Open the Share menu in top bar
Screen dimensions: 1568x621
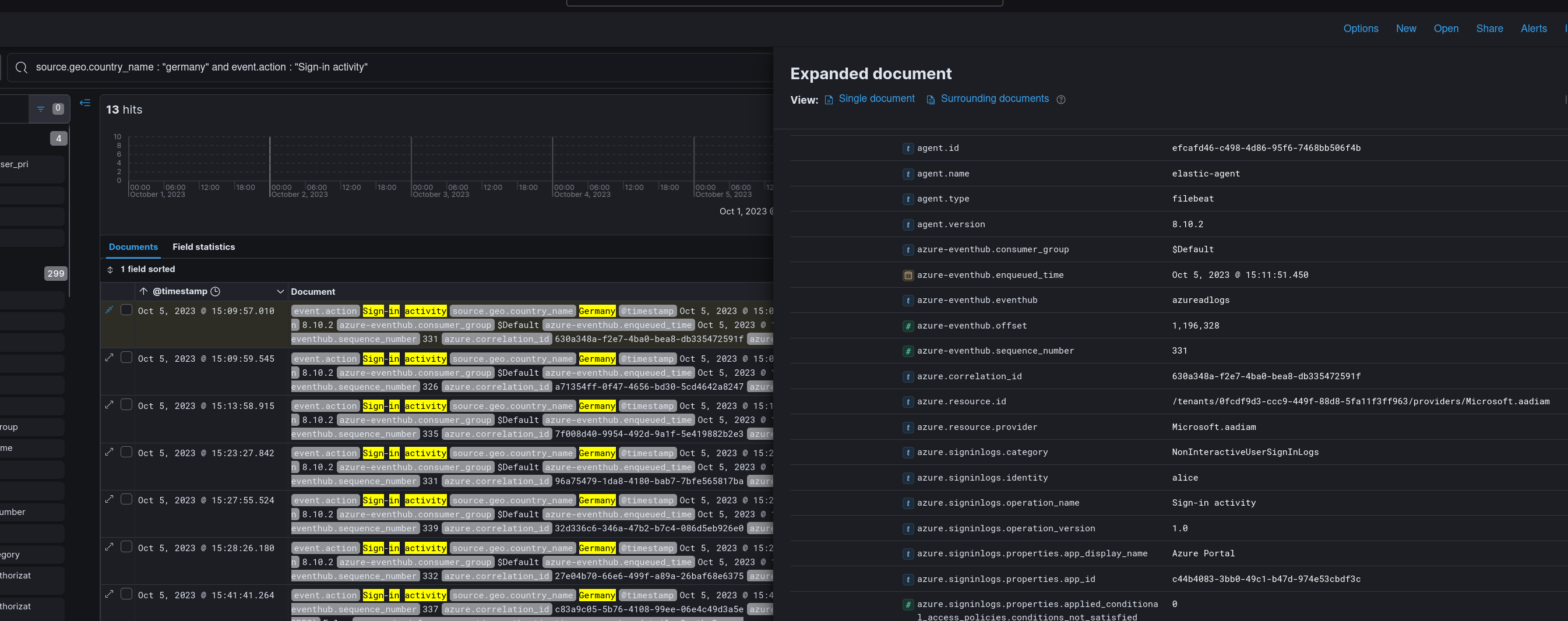tap(1489, 29)
